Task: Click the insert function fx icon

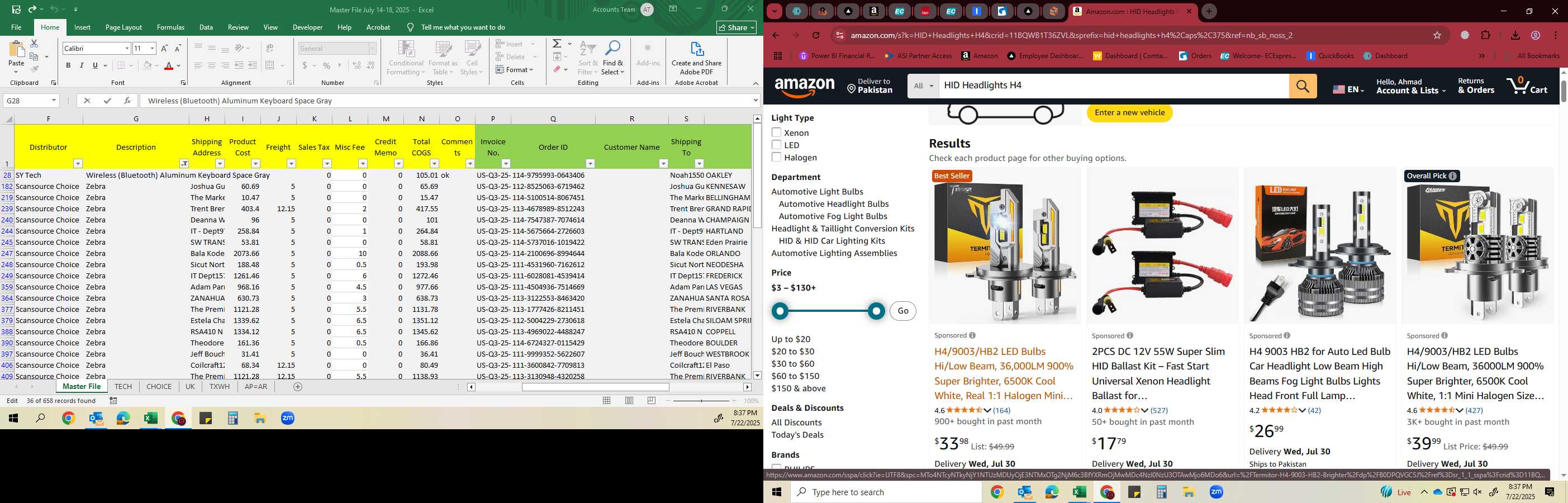Action: click(127, 101)
